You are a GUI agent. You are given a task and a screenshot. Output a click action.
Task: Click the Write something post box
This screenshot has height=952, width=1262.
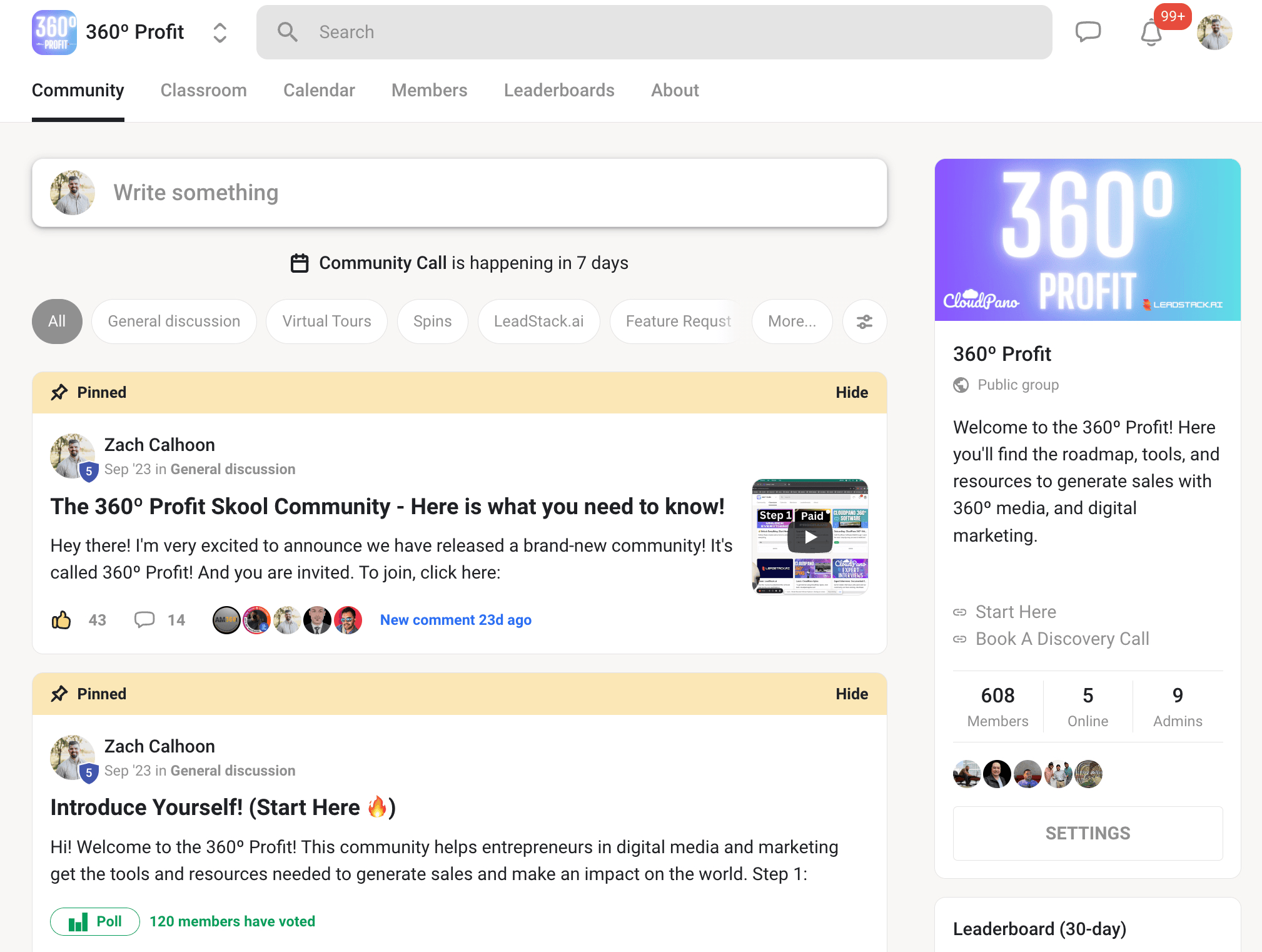(x=460, y=193)
